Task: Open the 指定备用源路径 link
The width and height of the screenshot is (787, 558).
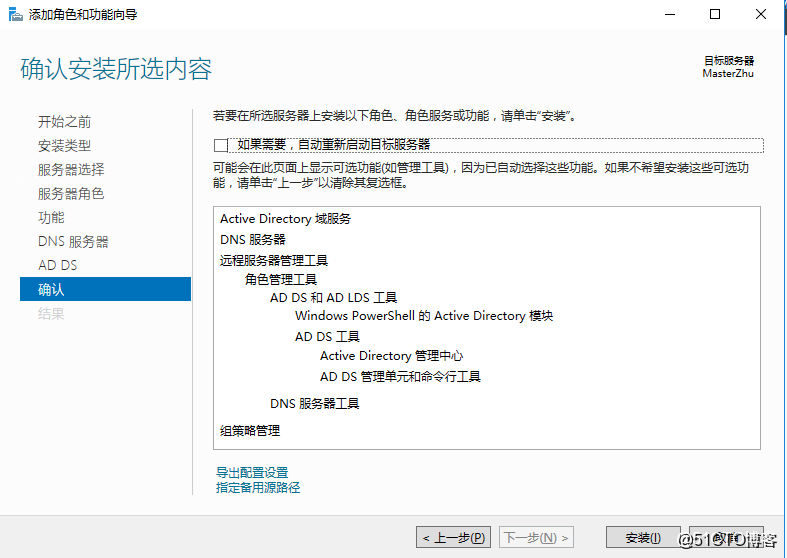Action: coord(258,487)
